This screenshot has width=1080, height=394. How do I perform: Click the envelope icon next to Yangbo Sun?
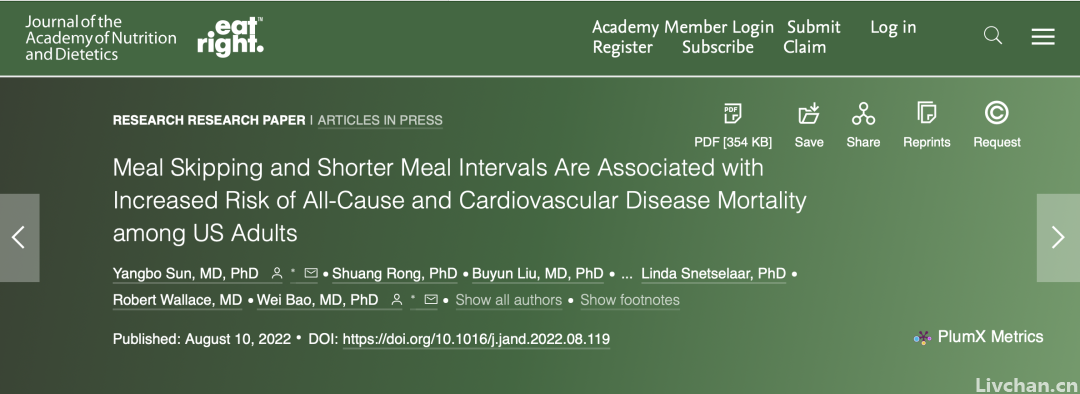pos(311,273)
